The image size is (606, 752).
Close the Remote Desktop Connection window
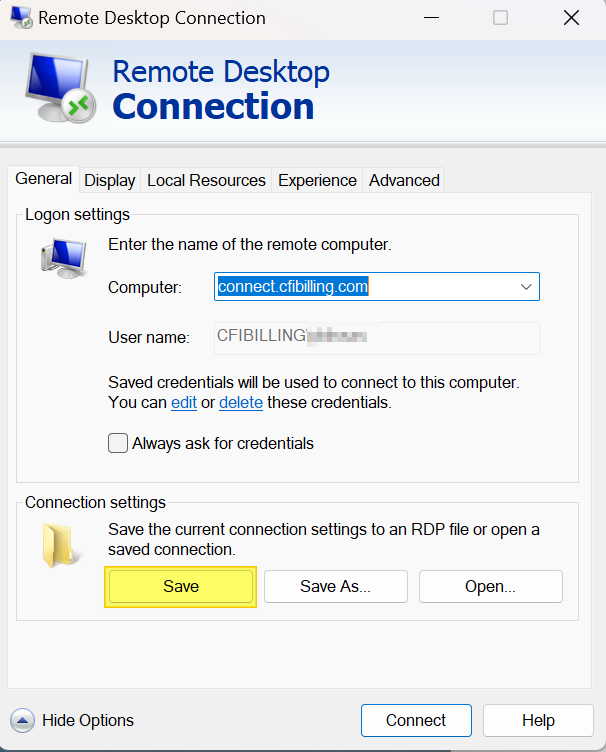571,18
